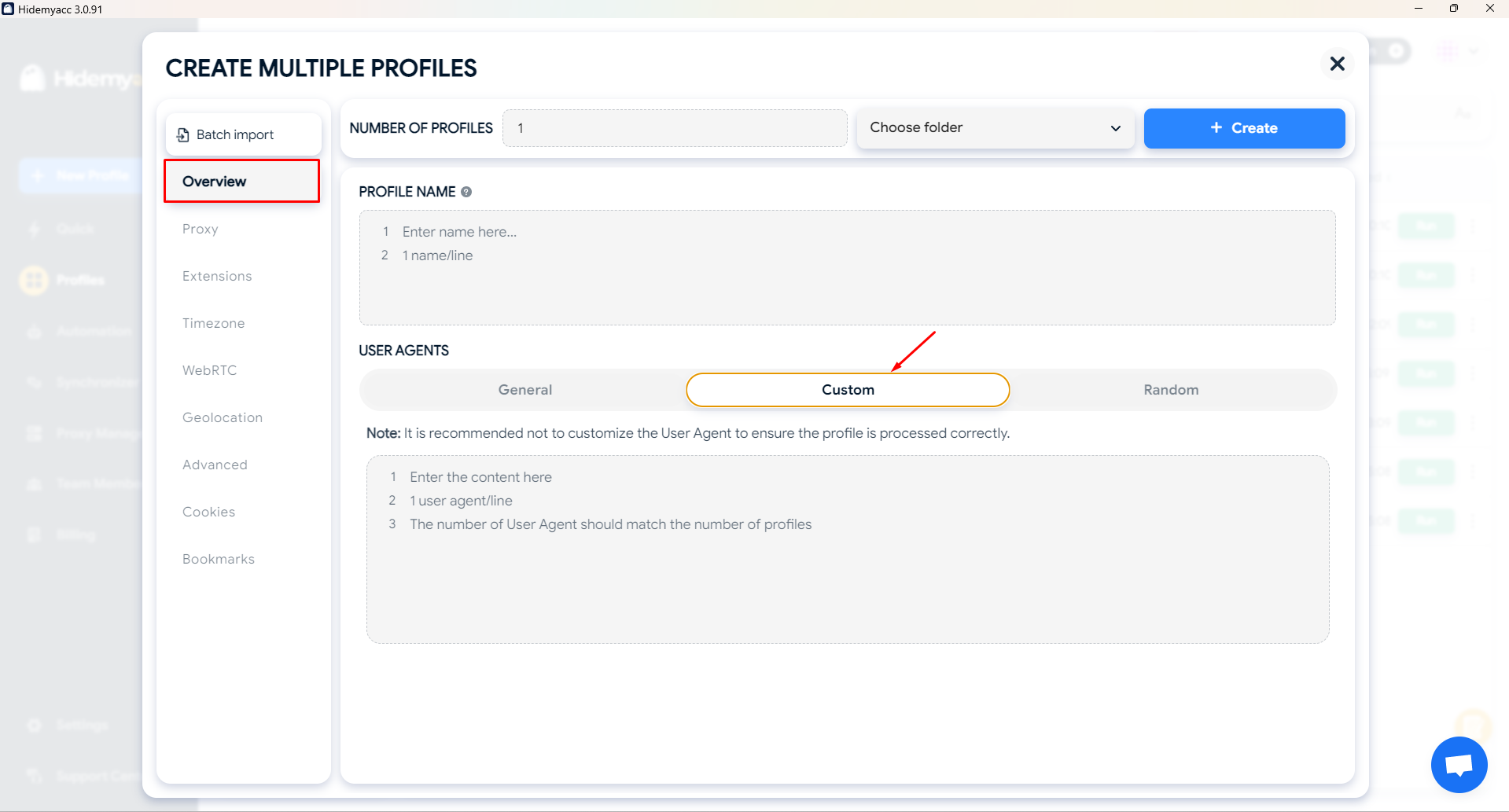Click the Batch import file icon

click(182, 134)
